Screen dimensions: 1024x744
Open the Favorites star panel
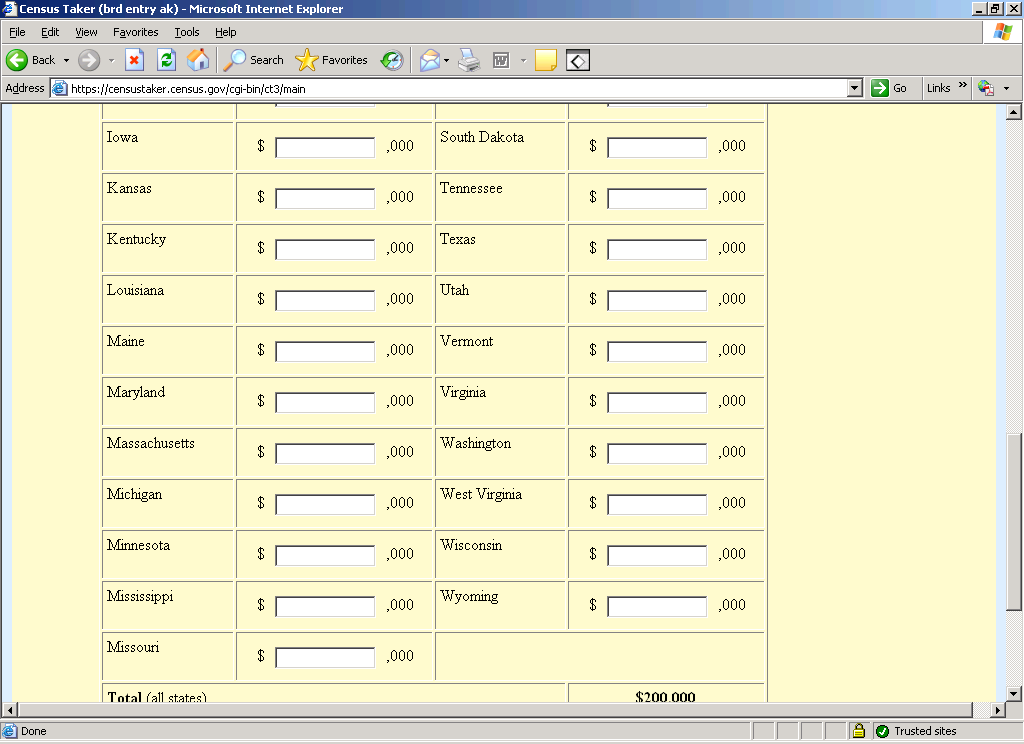(x=332, y=60)
